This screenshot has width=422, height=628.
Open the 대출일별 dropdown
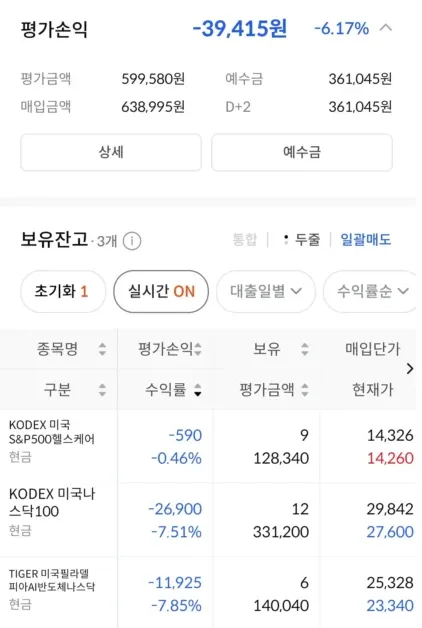click(x=266, y=292)
